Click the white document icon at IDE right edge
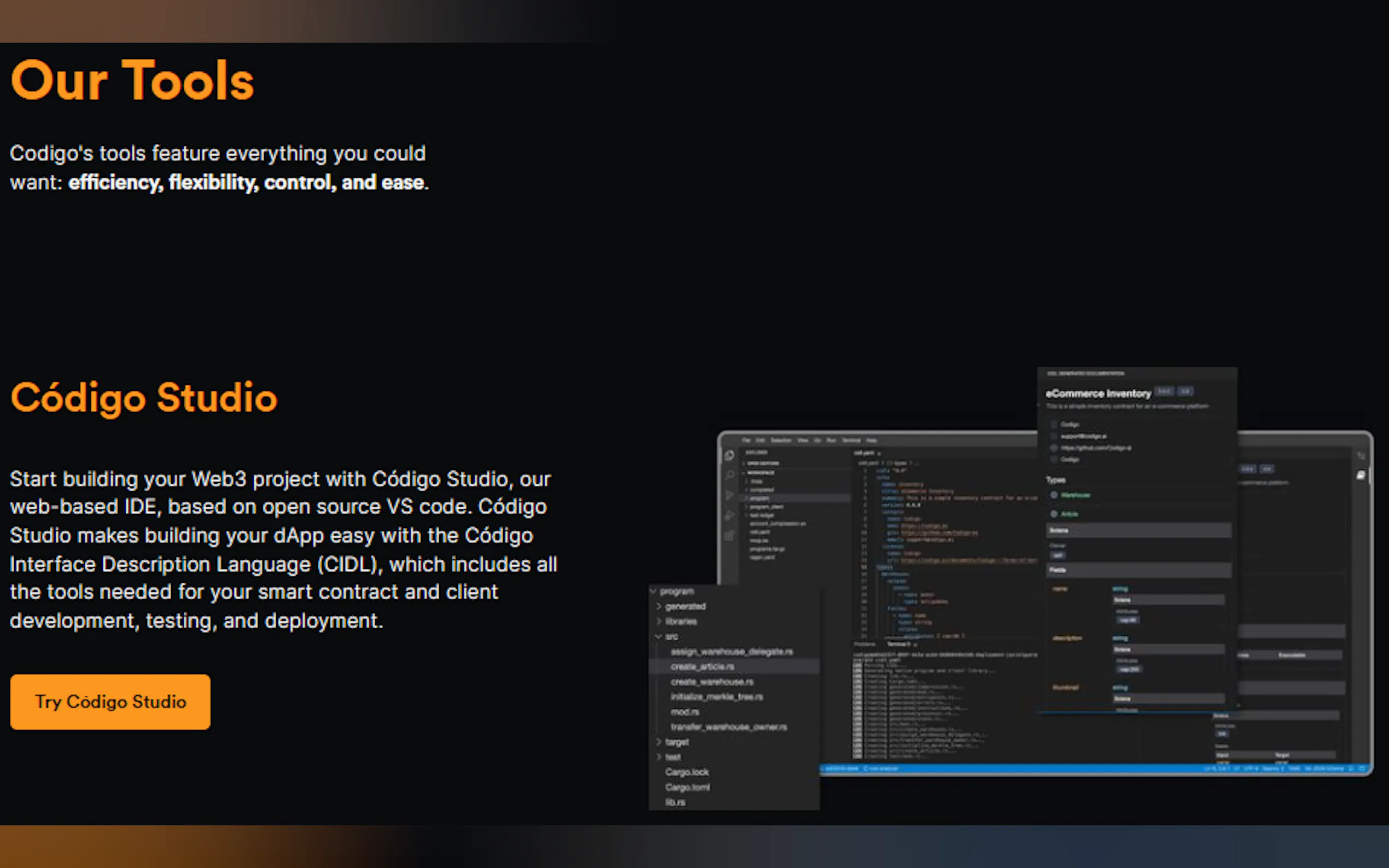This screenshot has height=868, width=1389. pyautogui.click(x=1360, y=475)
